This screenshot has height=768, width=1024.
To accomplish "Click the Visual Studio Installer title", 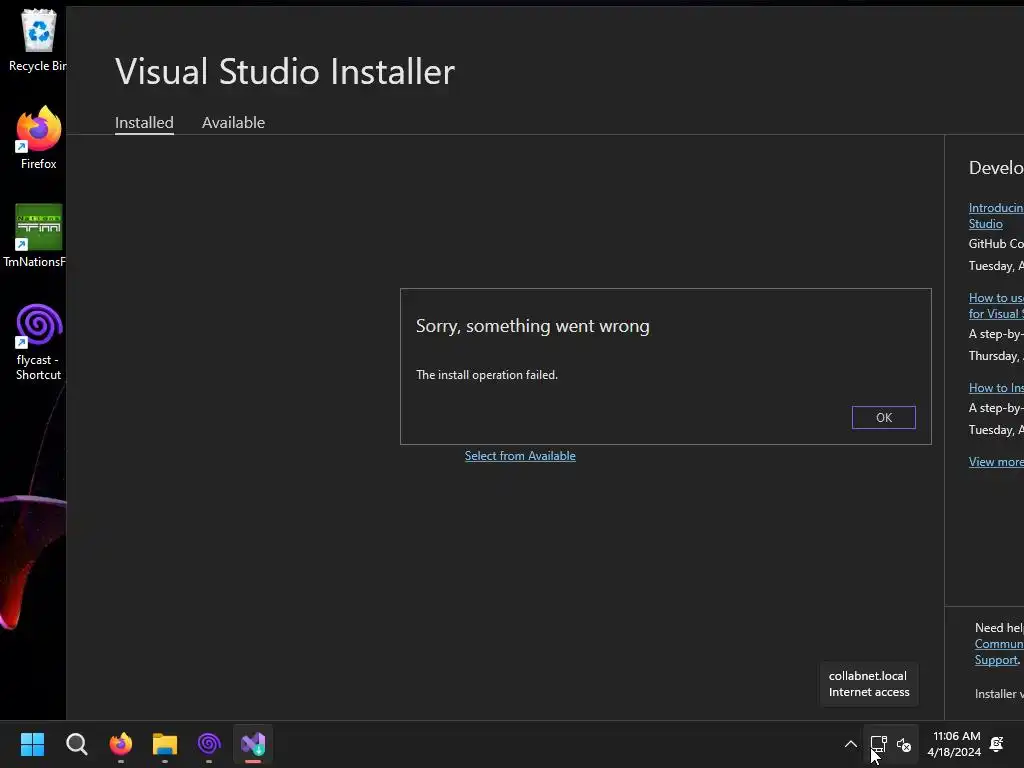I will click(285, 71).
